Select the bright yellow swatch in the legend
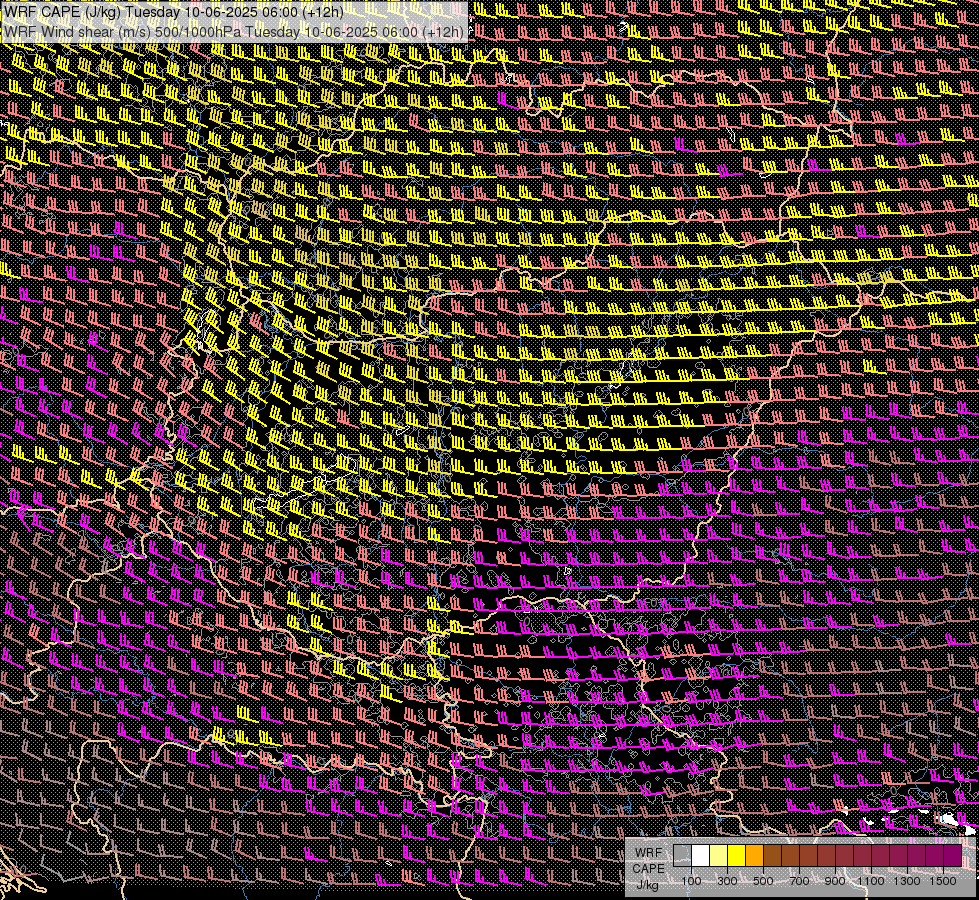The width and height of the screenshot is (979, 900). tap(737, 856)
